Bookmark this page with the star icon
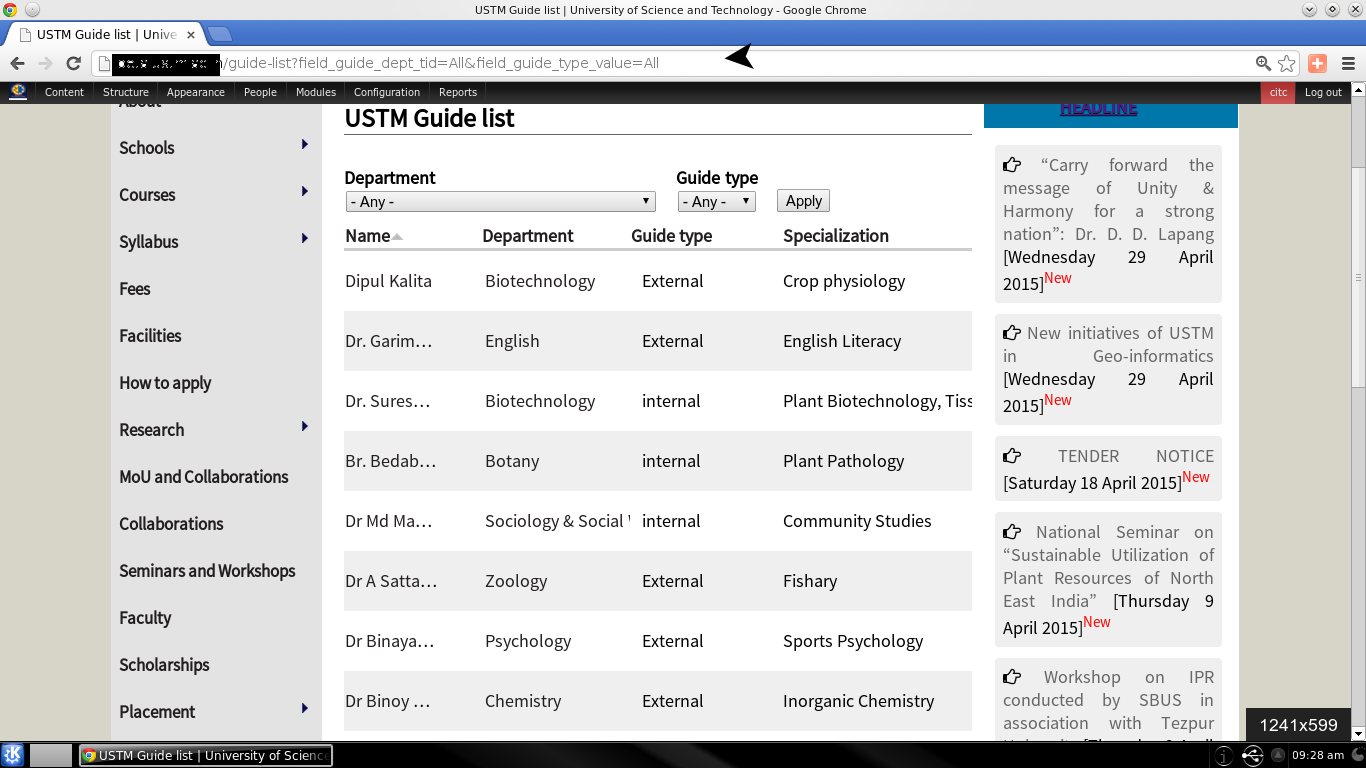1366x768 pixels. click(x=1287, y=63)
